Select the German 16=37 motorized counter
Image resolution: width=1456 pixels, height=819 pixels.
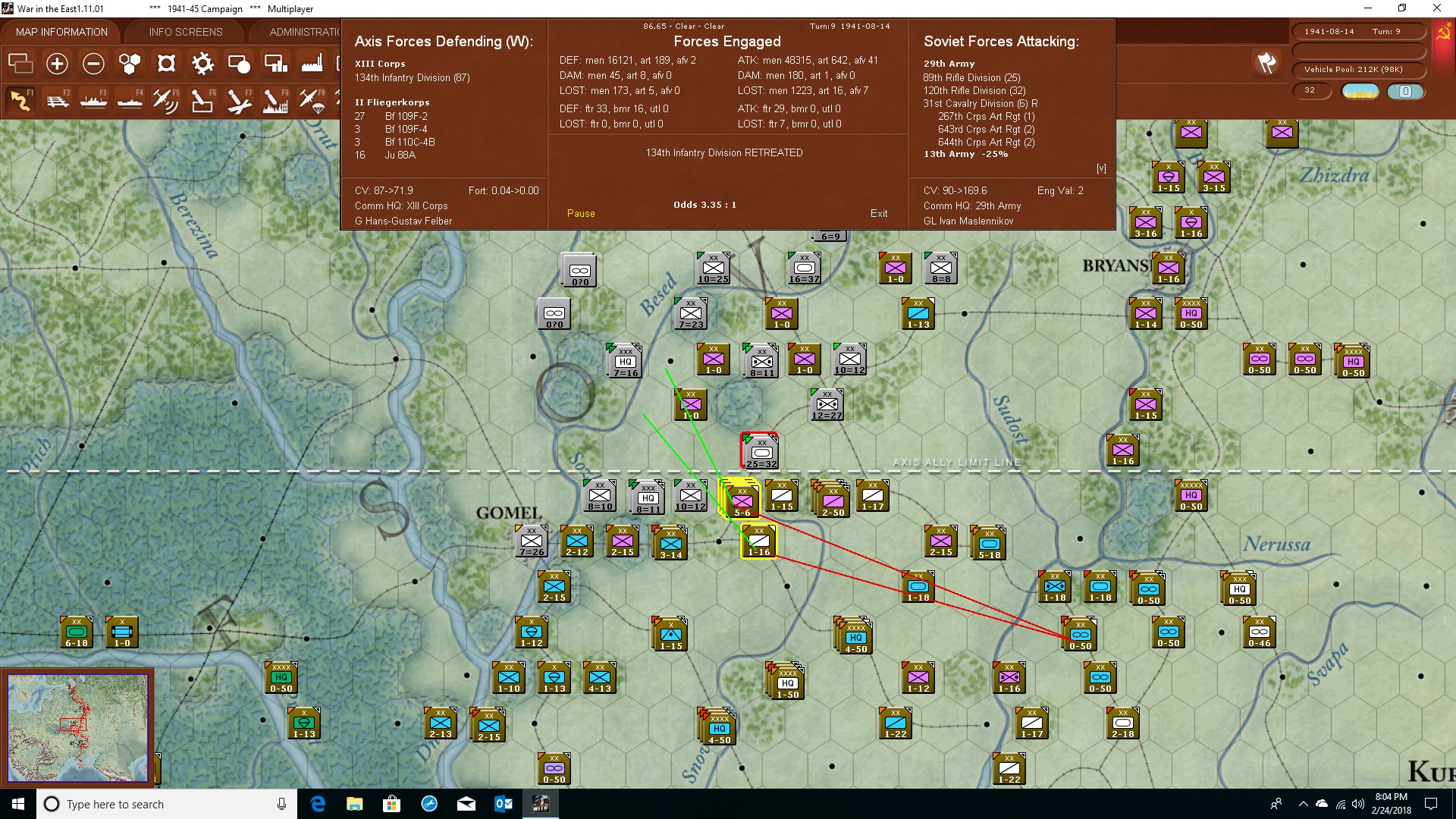tap(805, 268)
